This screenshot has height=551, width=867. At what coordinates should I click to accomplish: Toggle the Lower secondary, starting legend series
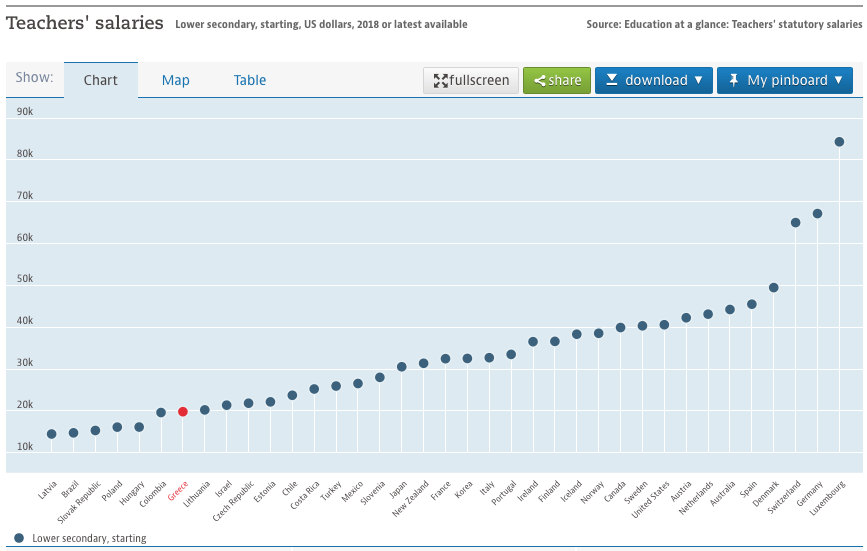(88, 538)
